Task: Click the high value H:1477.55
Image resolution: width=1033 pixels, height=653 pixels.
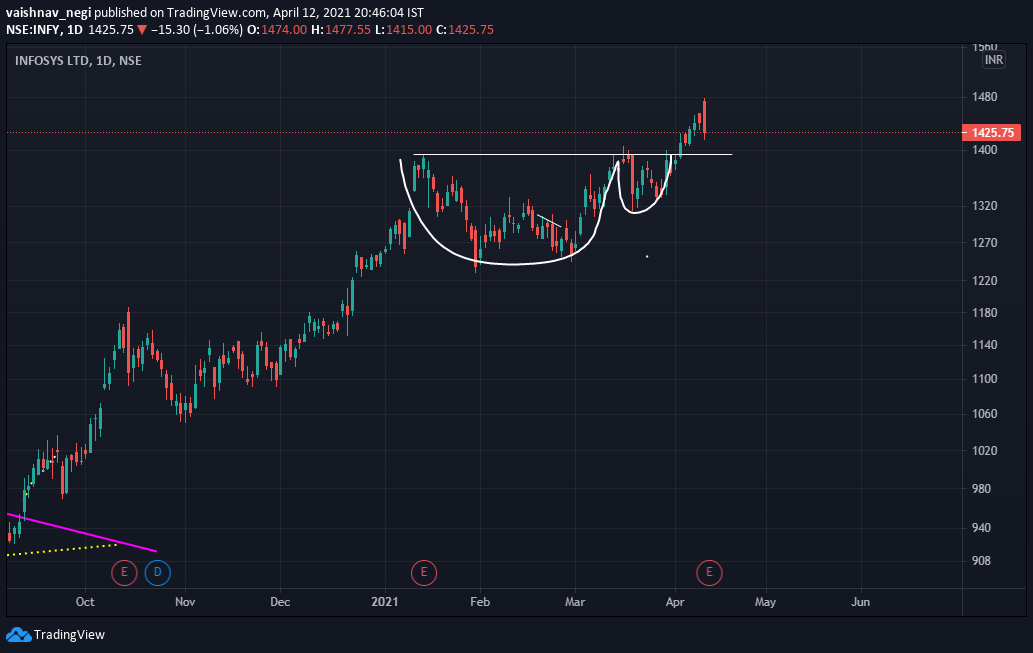Action: click(341, 30)
